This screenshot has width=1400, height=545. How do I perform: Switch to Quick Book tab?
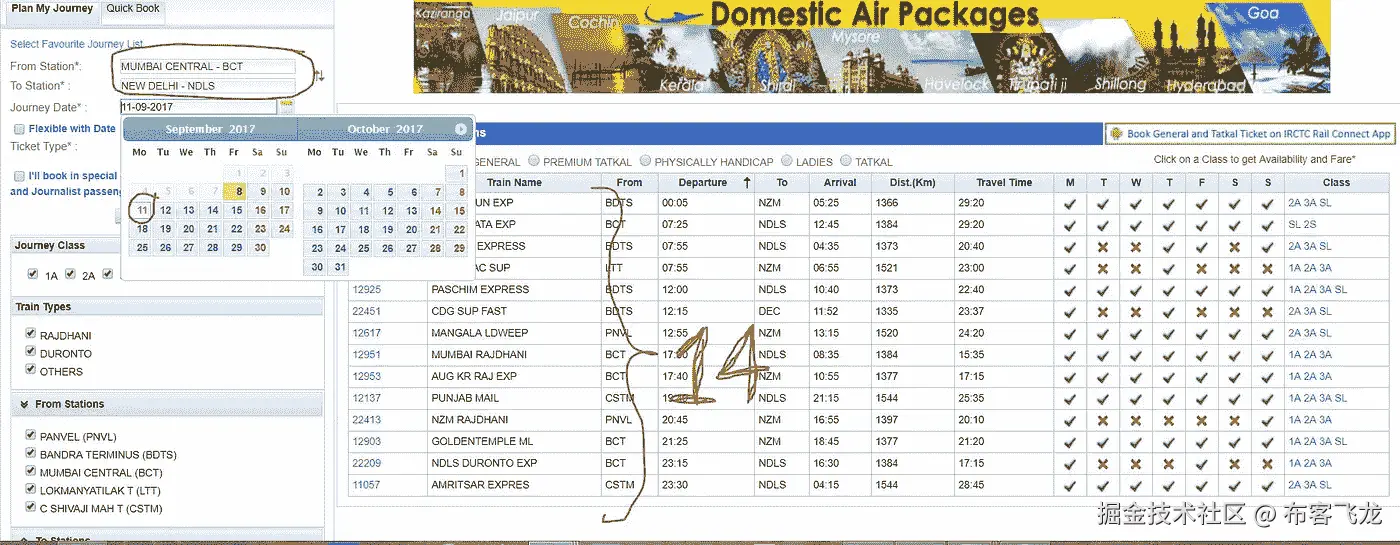(133, 8)
